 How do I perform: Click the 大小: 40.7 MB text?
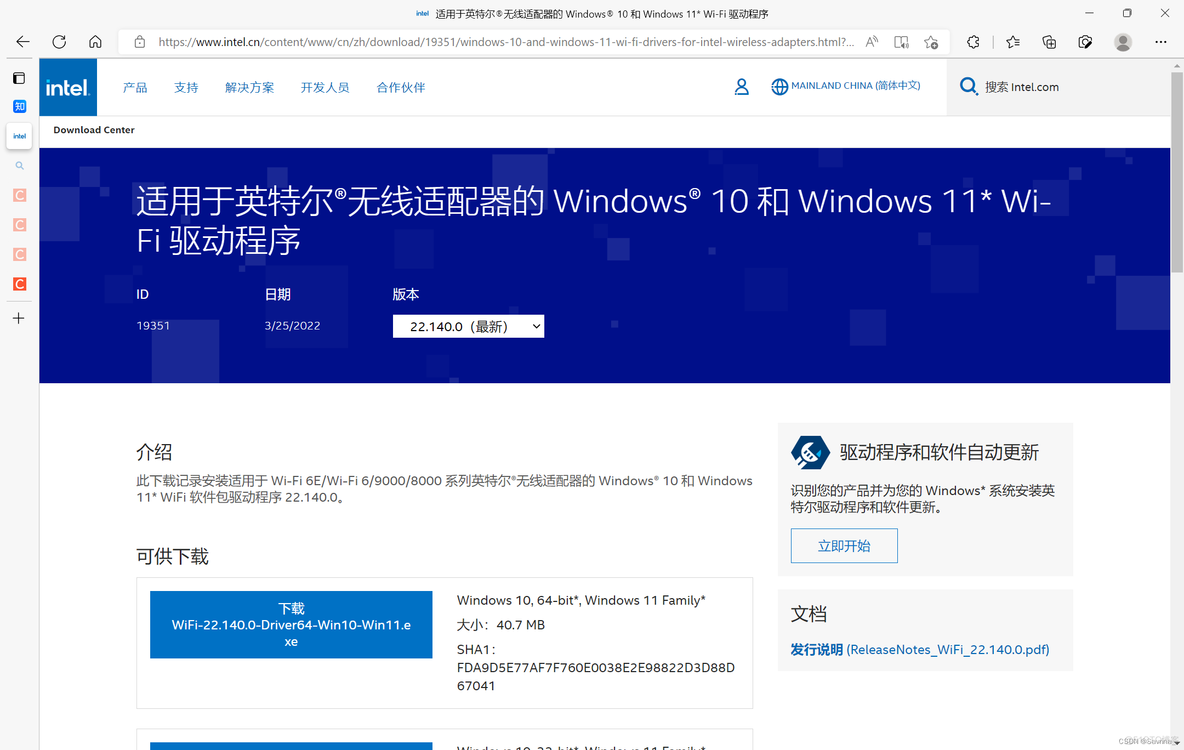click(501, 625)
